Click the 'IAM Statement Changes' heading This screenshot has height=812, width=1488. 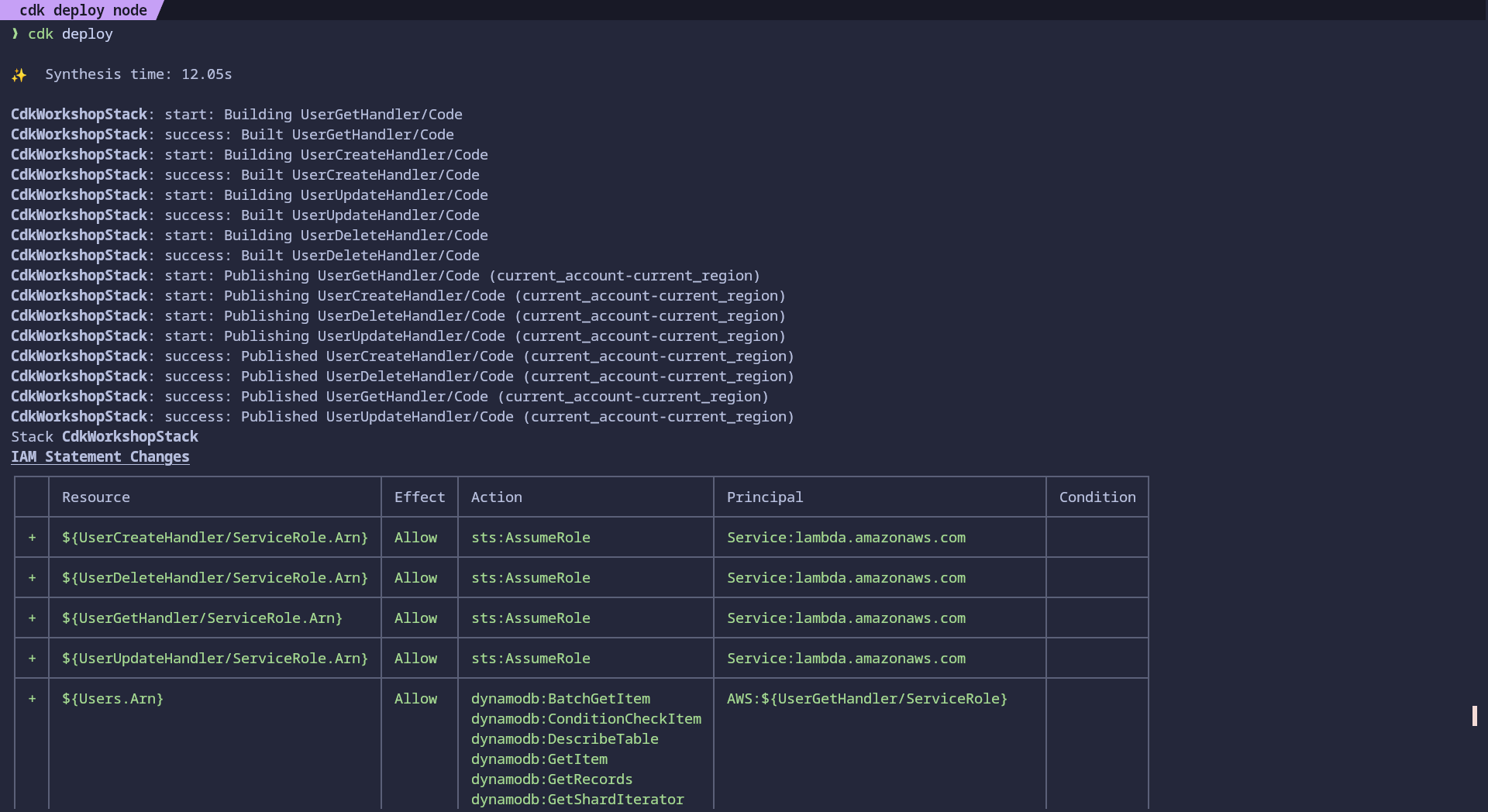click(x=100, y=457)
